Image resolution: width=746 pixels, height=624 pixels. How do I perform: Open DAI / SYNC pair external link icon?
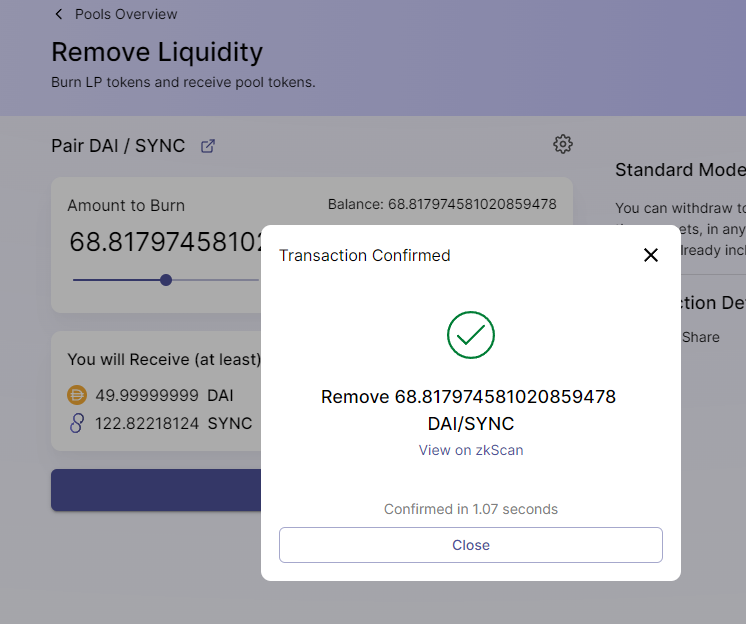[x=208, y=146]
